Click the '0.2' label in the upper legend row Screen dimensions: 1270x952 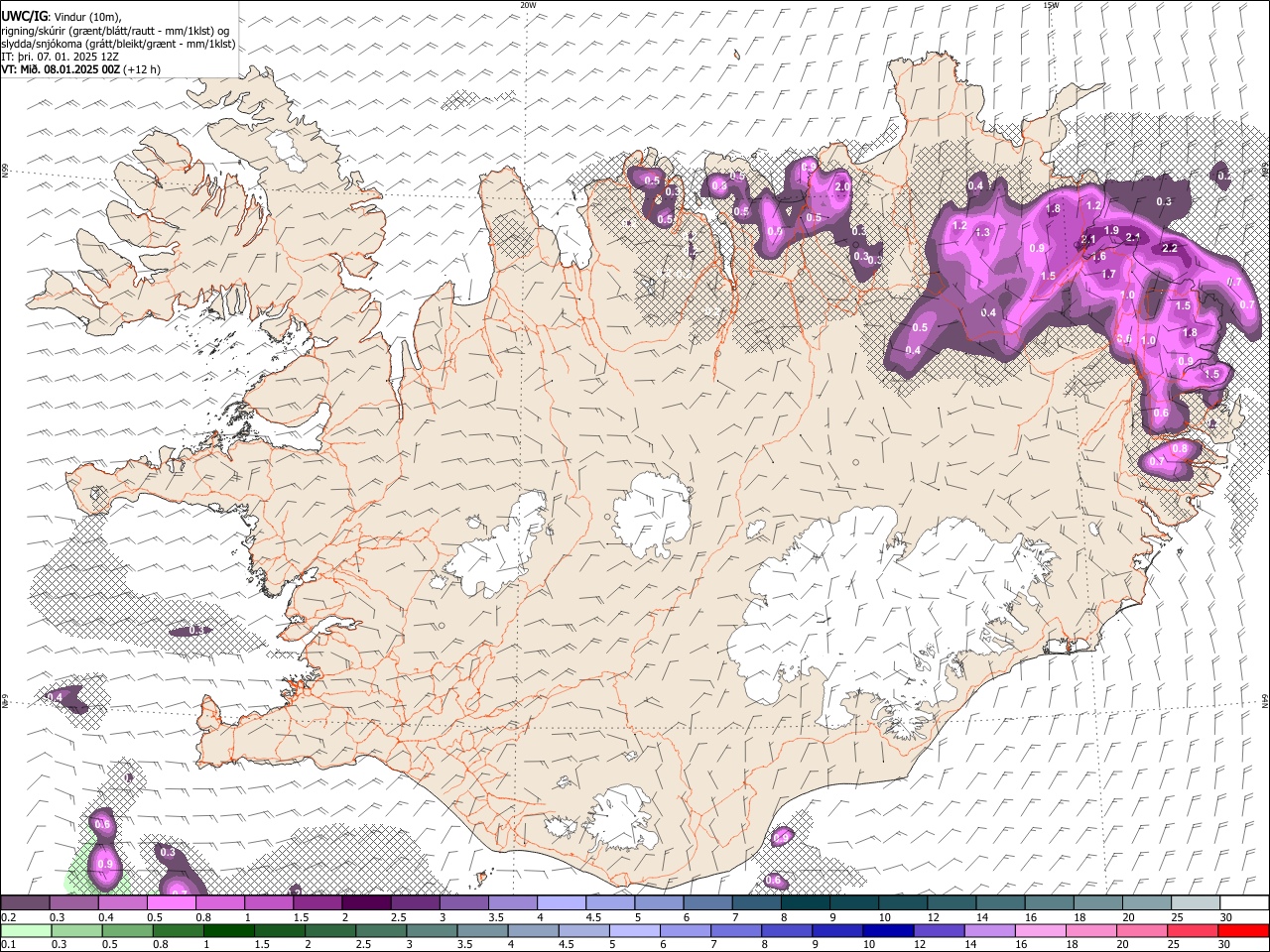(9, 917)
